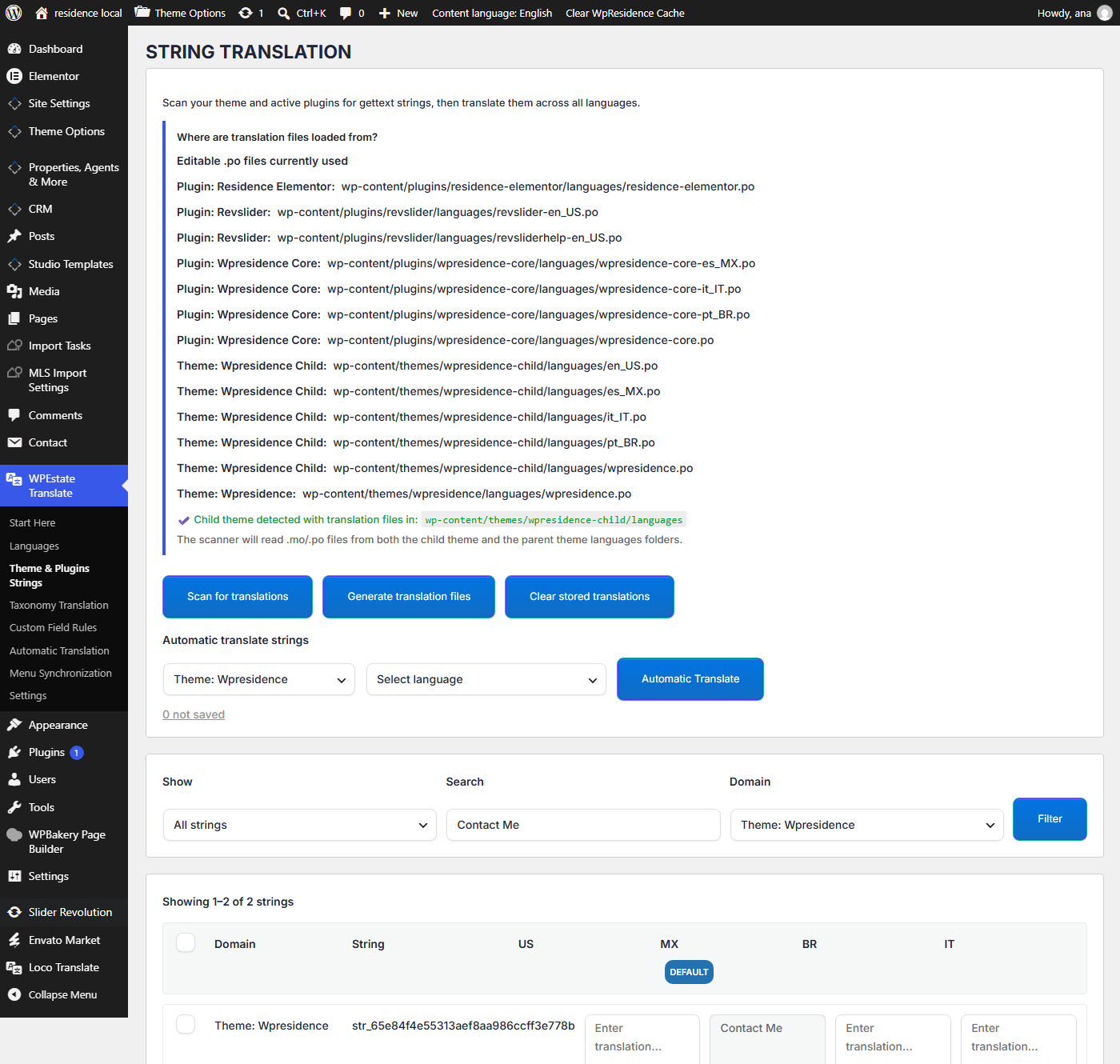1120x1064 pixels.
Task: Open Studio Templates menu item
Action: 64,264
